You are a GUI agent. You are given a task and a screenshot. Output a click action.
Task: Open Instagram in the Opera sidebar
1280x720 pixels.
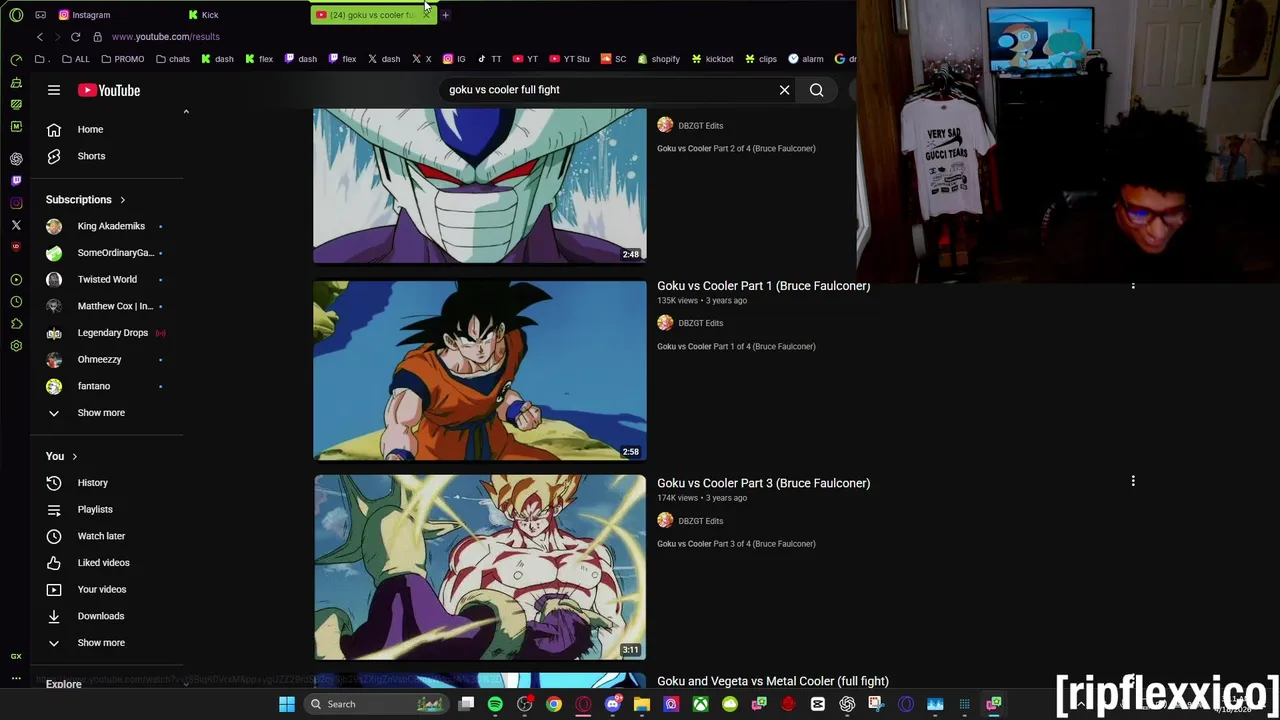click(16, 203)
